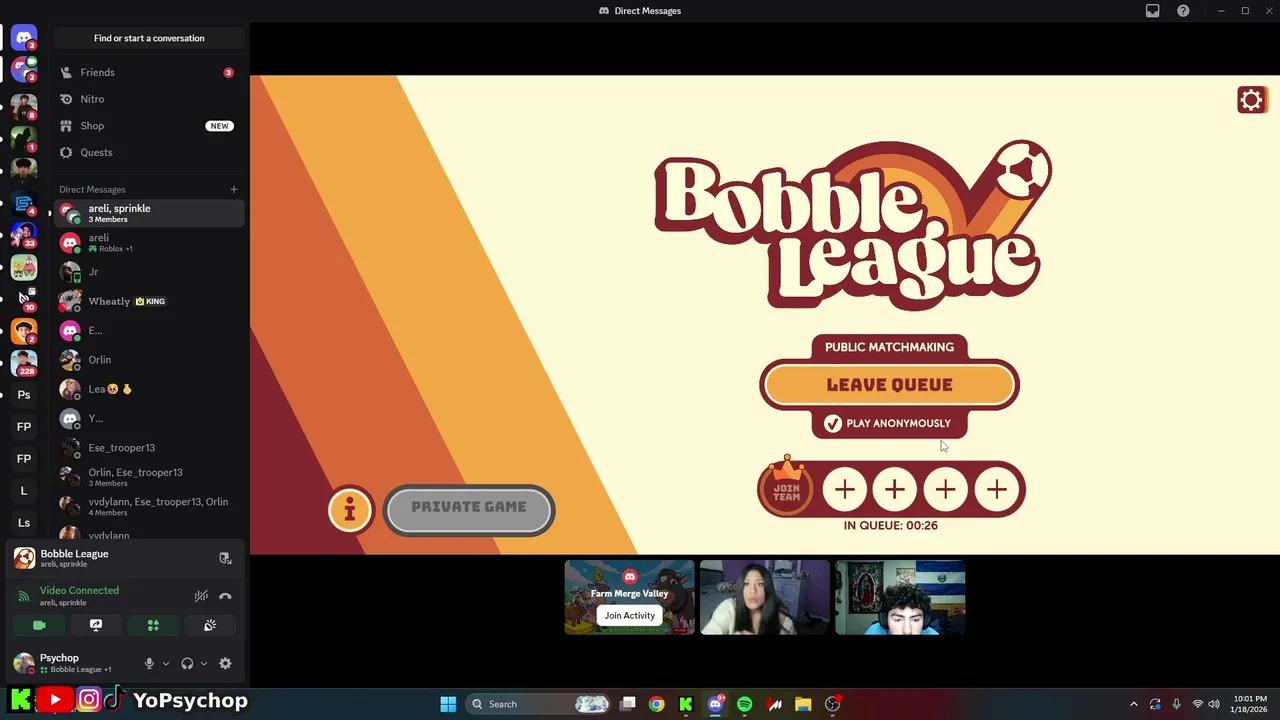Image resolution: width=1280 pixels, height=720 pixels.
Task: Open the Orlin, Ese_trooper13 group with 3 members
Action: (x=149, y=477)
